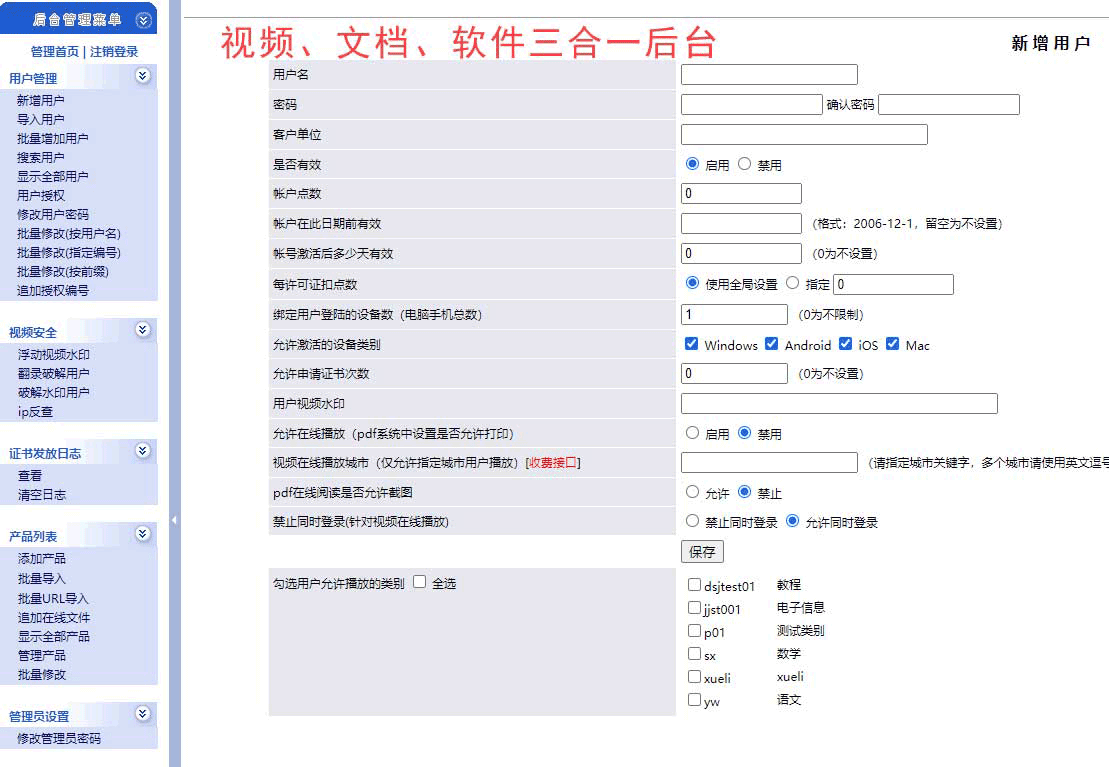This screenshot has width=1109, height=767.
Task: Collapse the 用户管理 section chevron icon
Action: pos(143,76)
